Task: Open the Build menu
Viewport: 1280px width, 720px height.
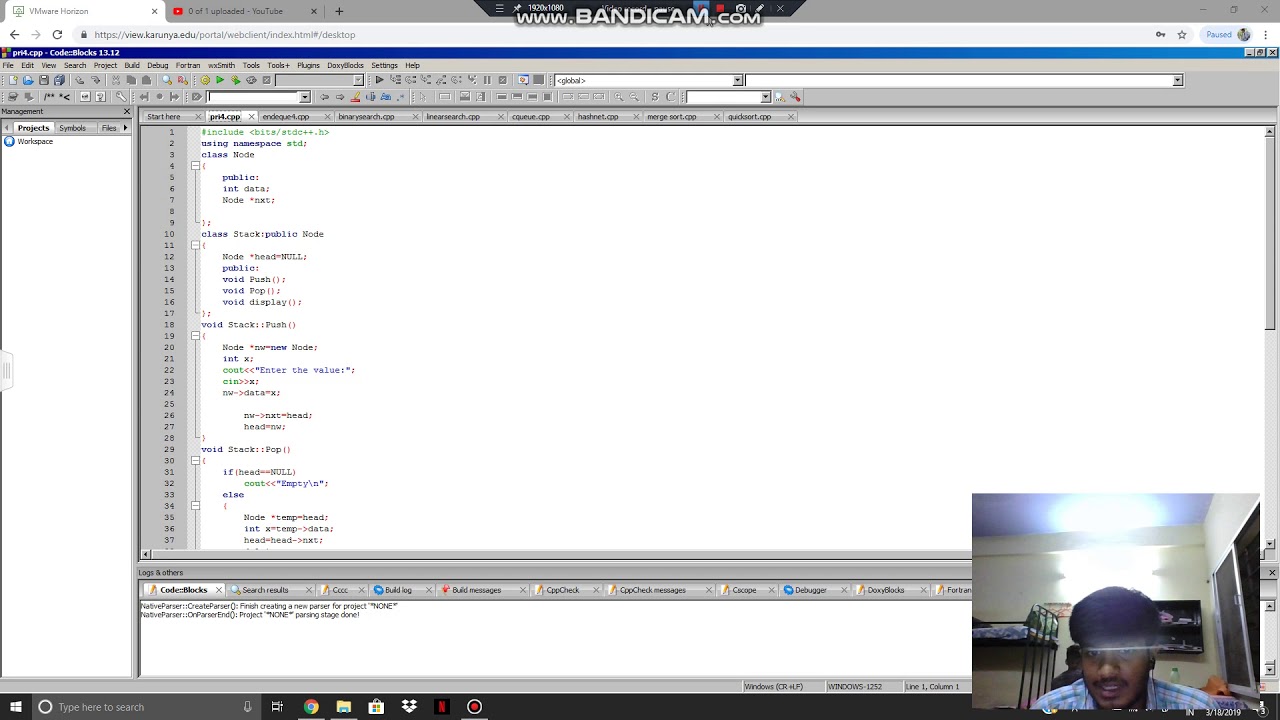Action: 131,65
